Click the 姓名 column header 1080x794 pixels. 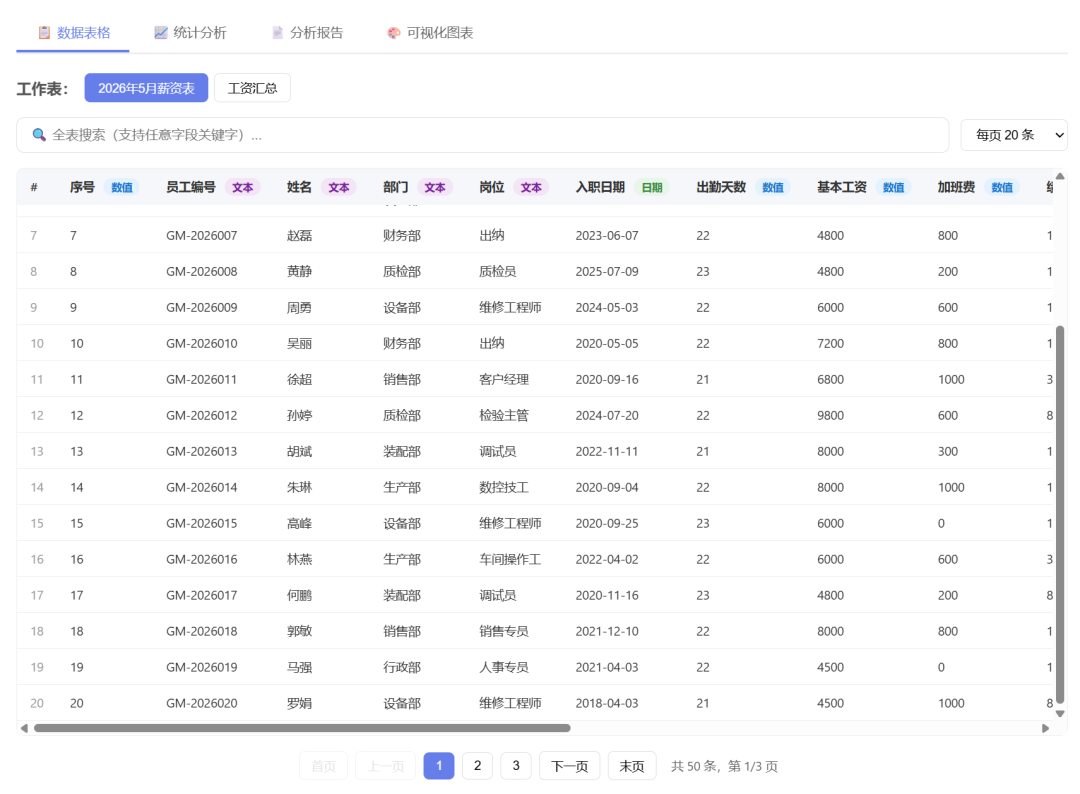(x=300, y=187)
